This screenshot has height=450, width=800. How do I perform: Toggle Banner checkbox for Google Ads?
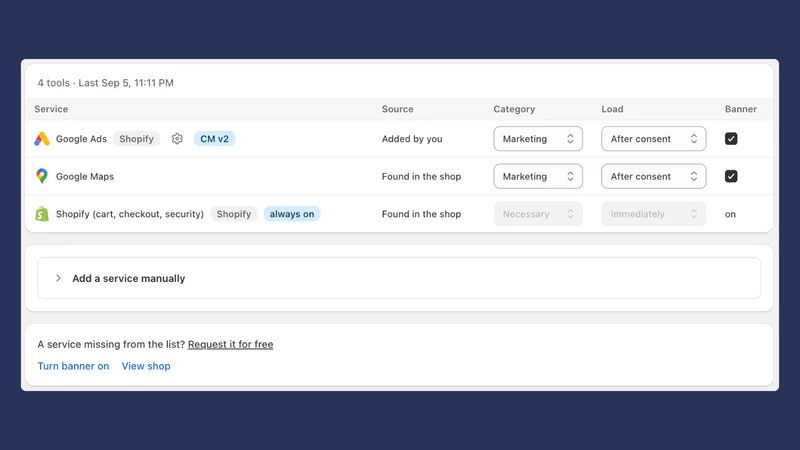[731, 139]
